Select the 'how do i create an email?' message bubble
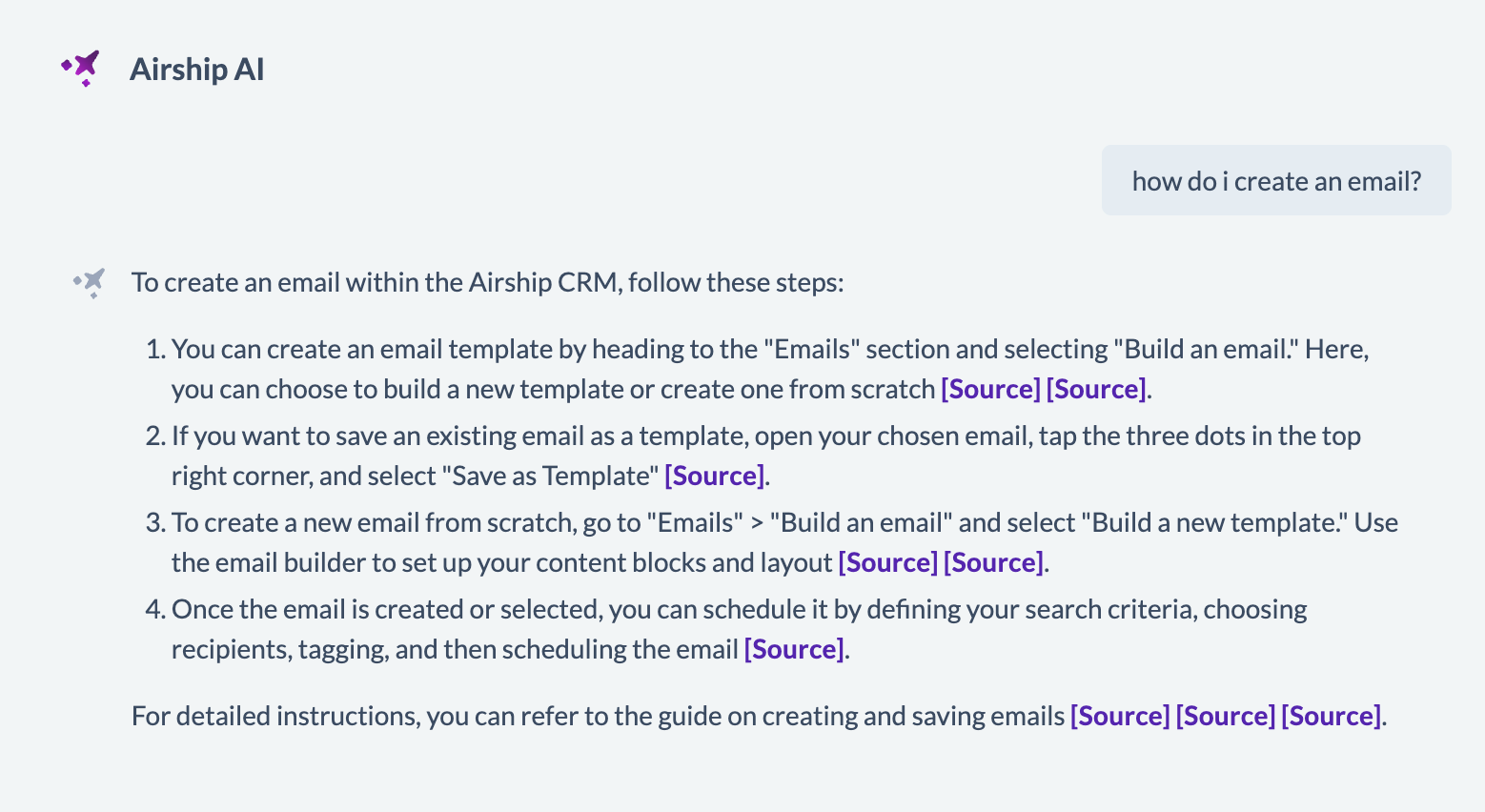The height and width of the screenshot is (812, 1485). (1275, 181)
